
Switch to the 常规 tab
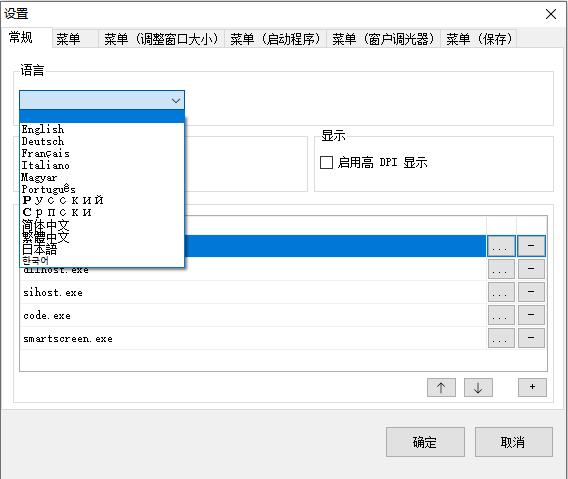(x=27, y=37)
